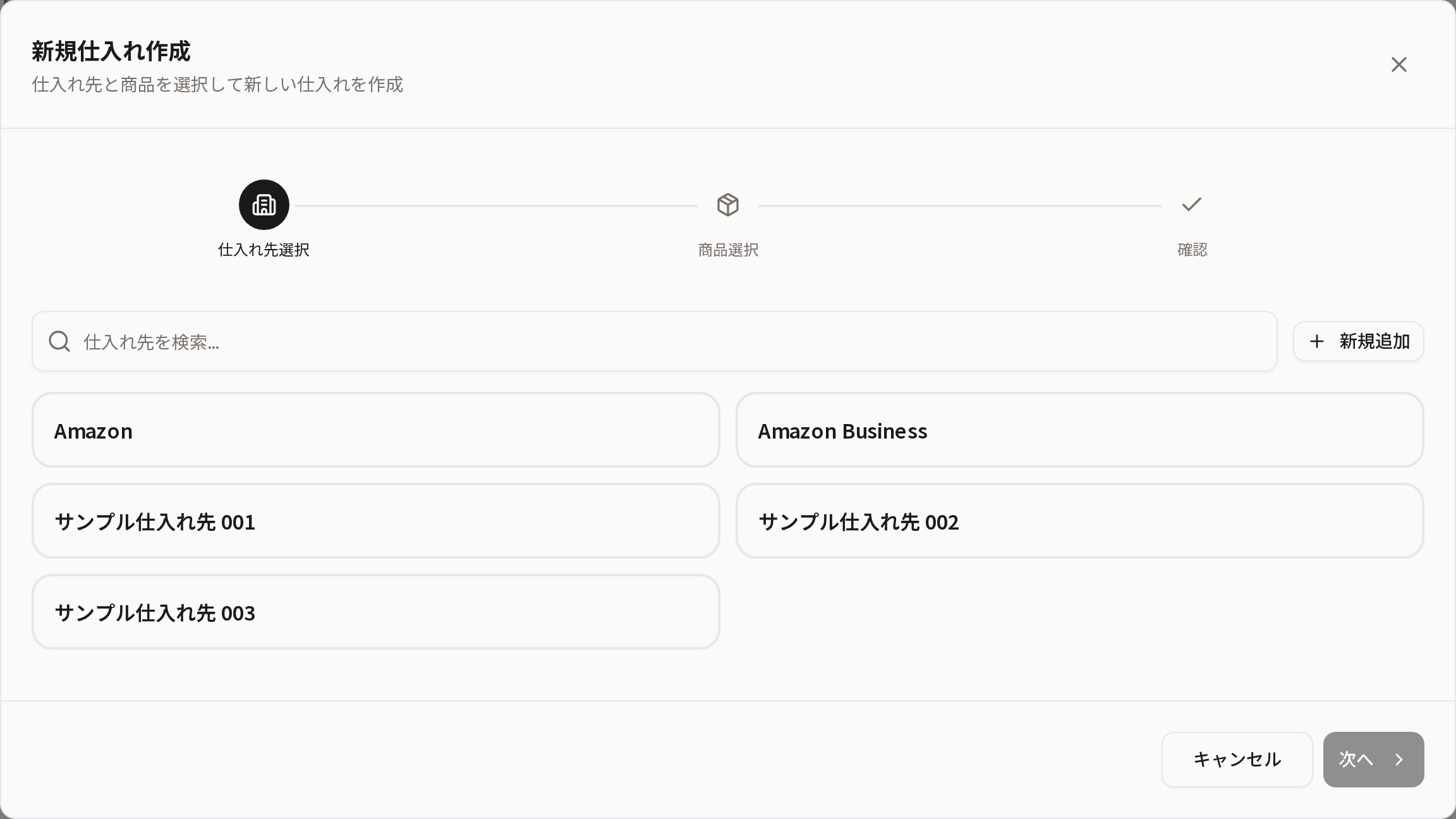Click the キャンセル button
Screen dimensions: 1456x819
pyautogui.click(x=1237, y=760)
